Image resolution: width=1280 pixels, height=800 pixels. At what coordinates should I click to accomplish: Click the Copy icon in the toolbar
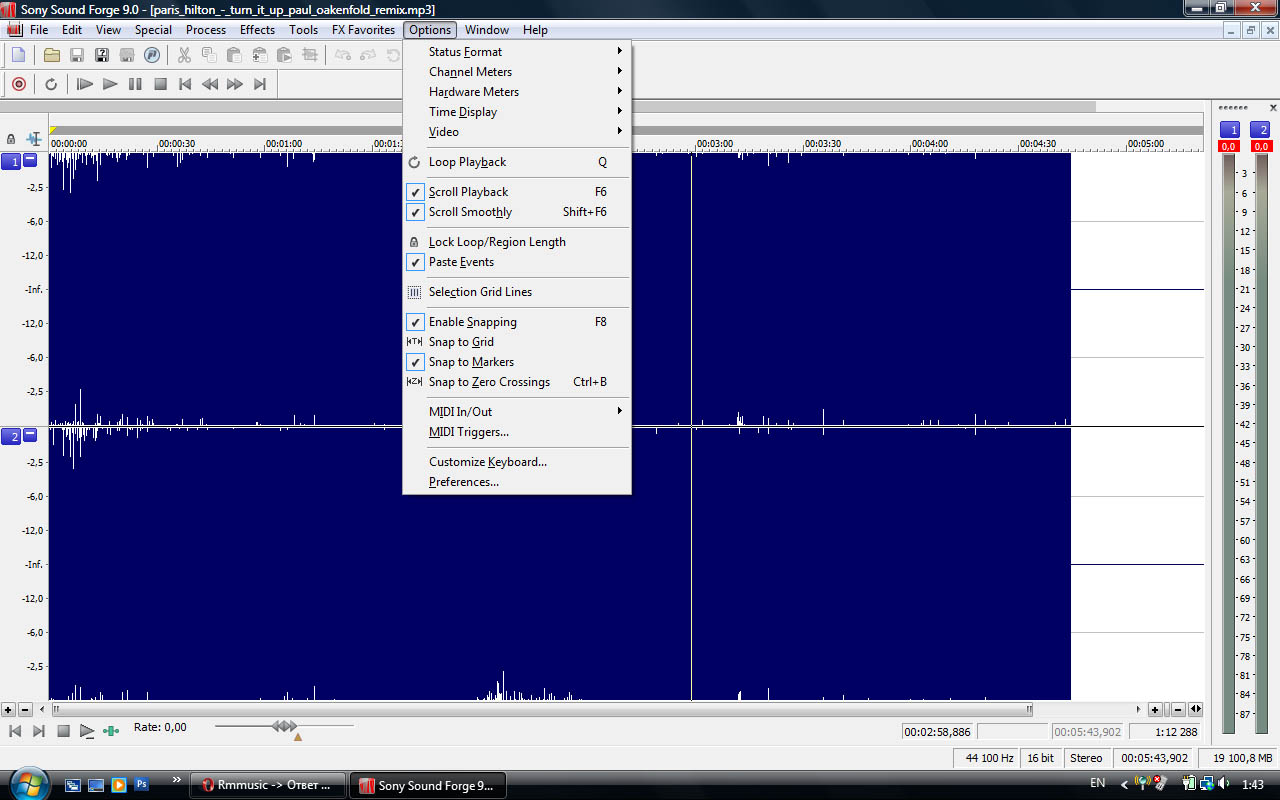(x=209, y=55)
